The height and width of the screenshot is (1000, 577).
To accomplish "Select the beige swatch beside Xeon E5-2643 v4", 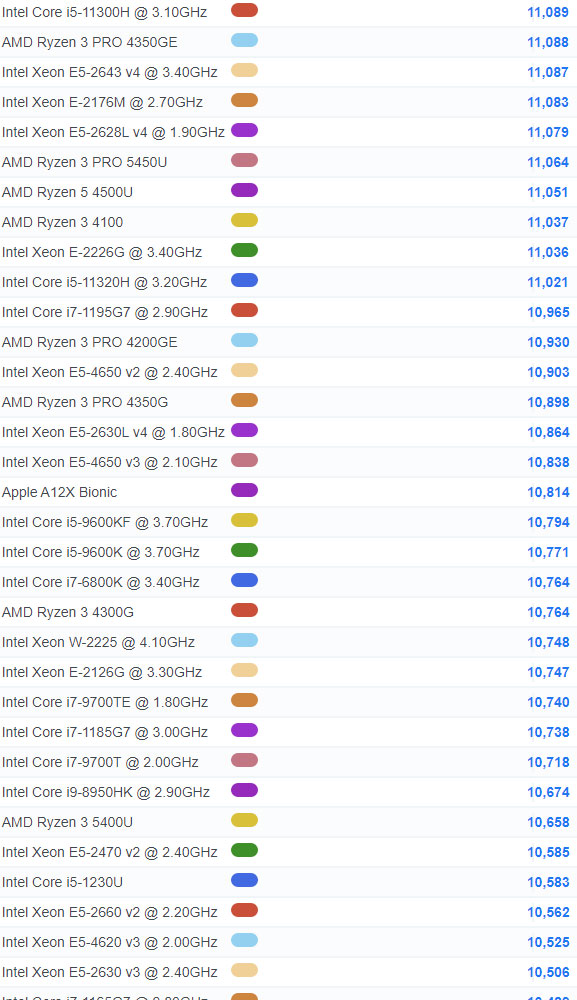I will point(244,70).
